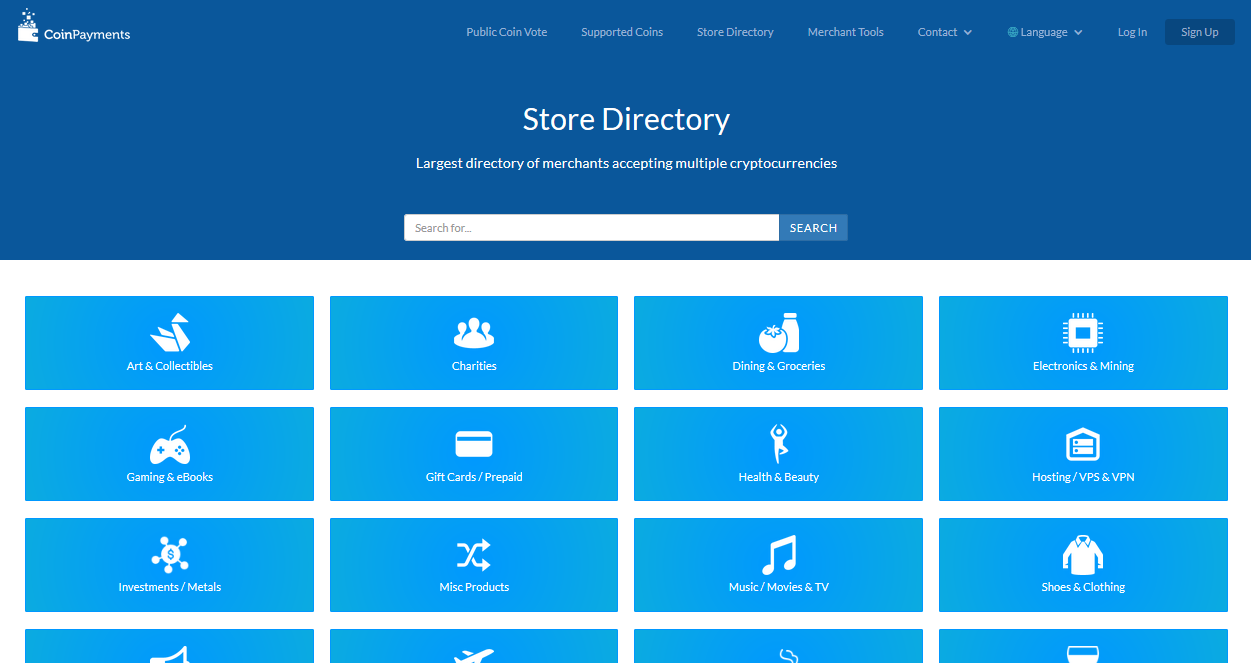This screenshot has width=1251, height=663.
Task: Choose the Electronics & Mining chip icon
Action: [x=1083, y=333]
